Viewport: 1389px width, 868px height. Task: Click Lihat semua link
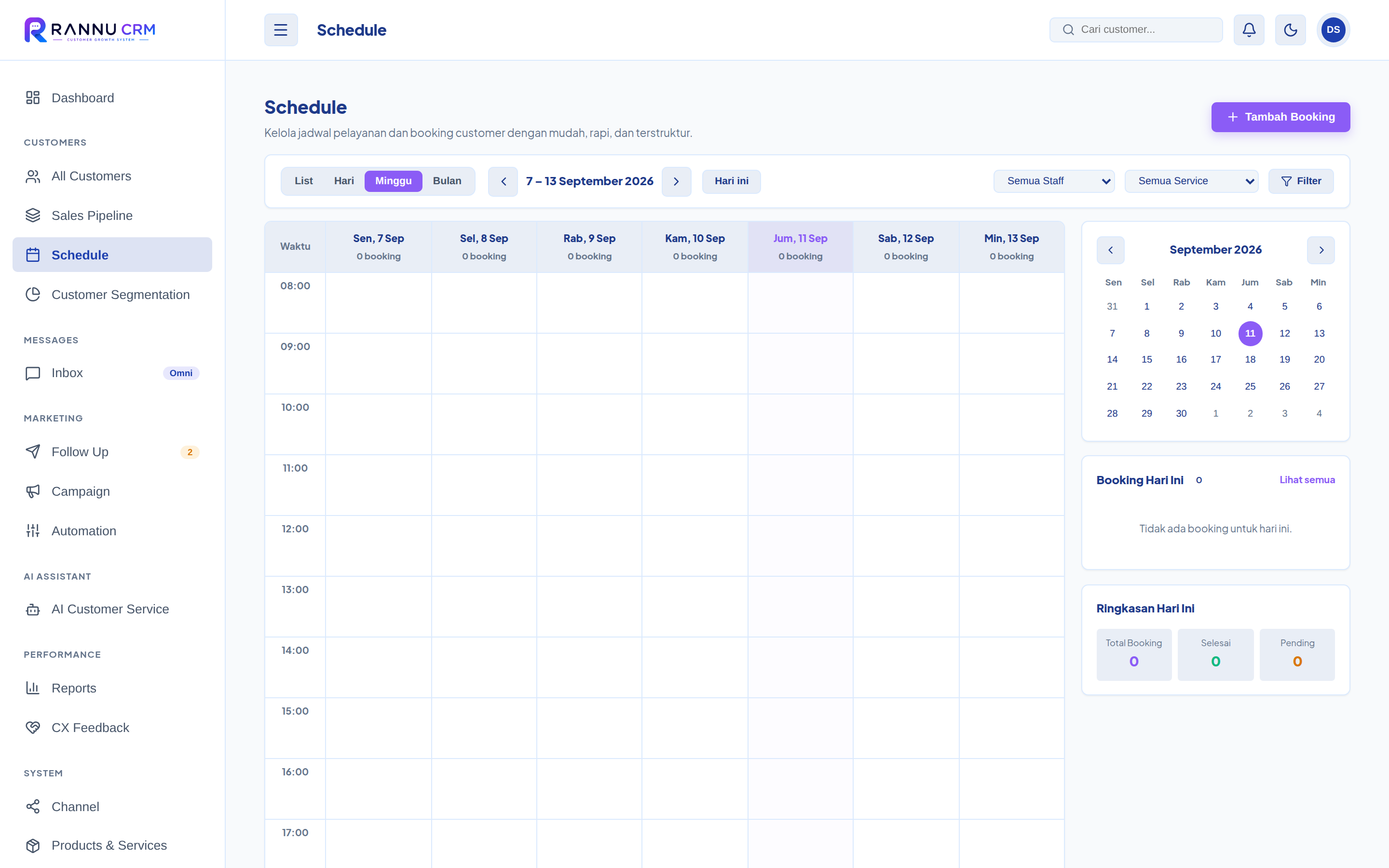(x=1307, y=480)
